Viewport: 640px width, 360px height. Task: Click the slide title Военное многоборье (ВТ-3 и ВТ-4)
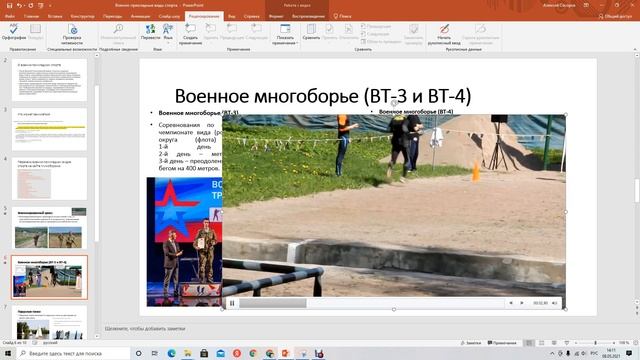pyautogui.click(x=323, y=96)
